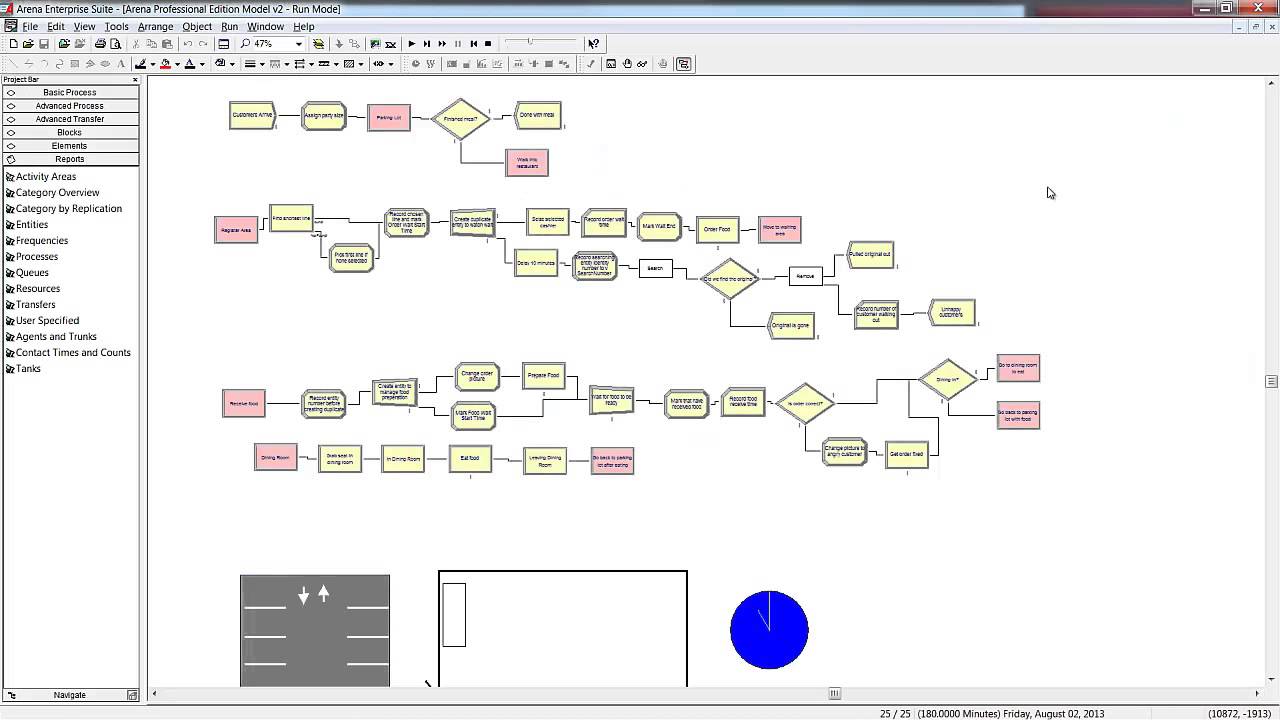Image resolution: width=1280 pixels, height=720 pixels.
Task: Click the Connect modules icon
Action: click(x=354, y=44)
